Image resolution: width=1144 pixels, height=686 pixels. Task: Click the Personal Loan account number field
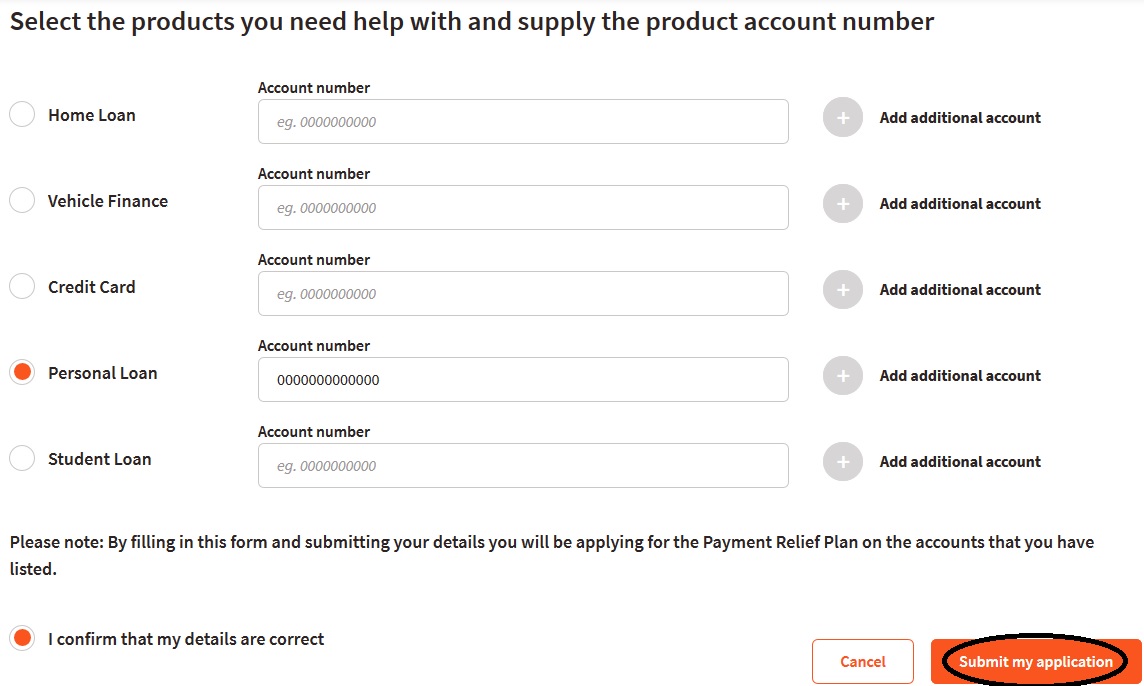coord(523,380)
